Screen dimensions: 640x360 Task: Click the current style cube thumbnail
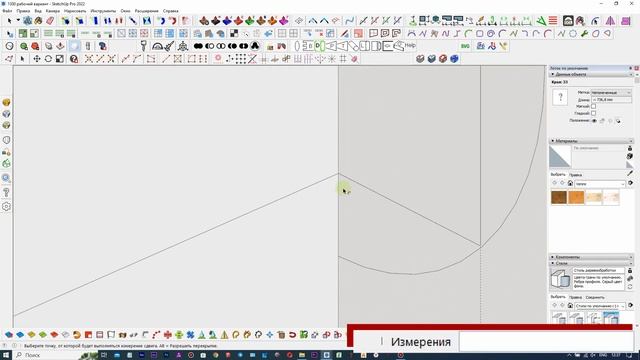tap(560, 279)
